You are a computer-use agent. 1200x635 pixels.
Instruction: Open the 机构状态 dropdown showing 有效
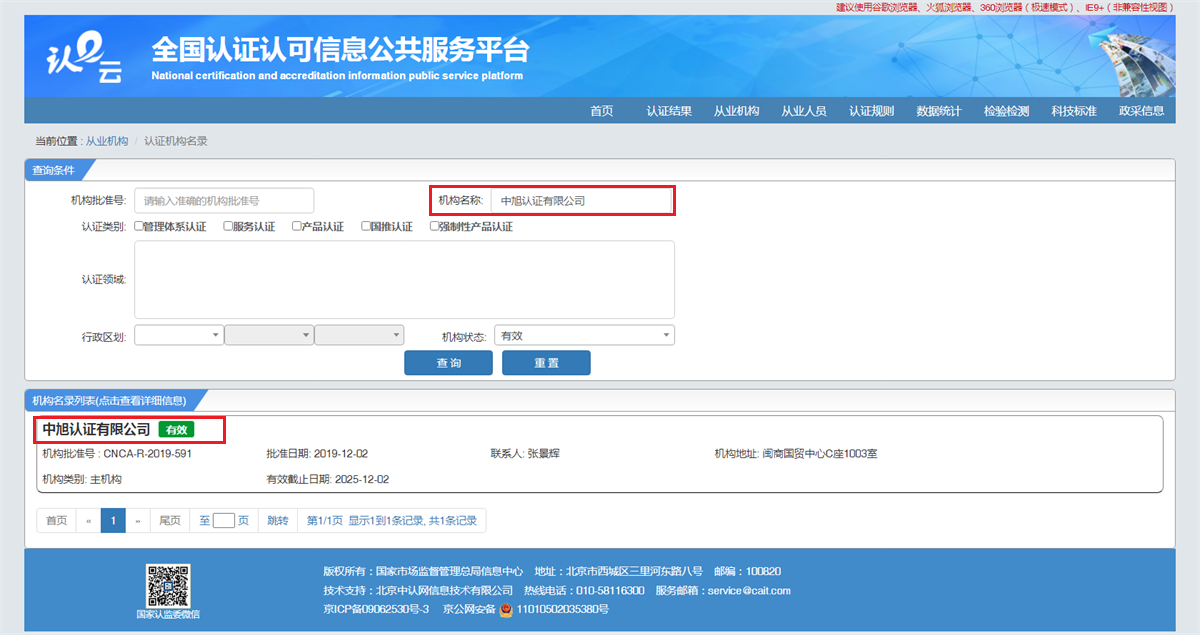[584, 334]
